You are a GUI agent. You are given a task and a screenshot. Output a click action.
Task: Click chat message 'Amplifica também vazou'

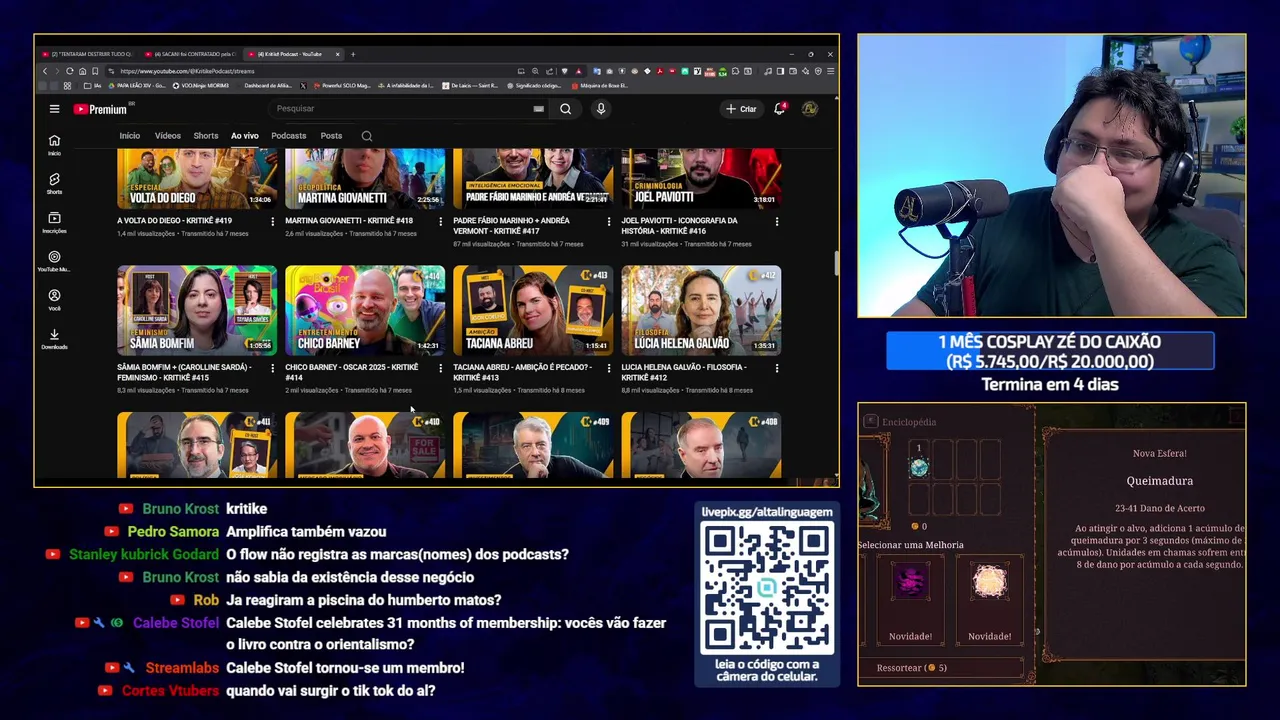coord(306,532)
